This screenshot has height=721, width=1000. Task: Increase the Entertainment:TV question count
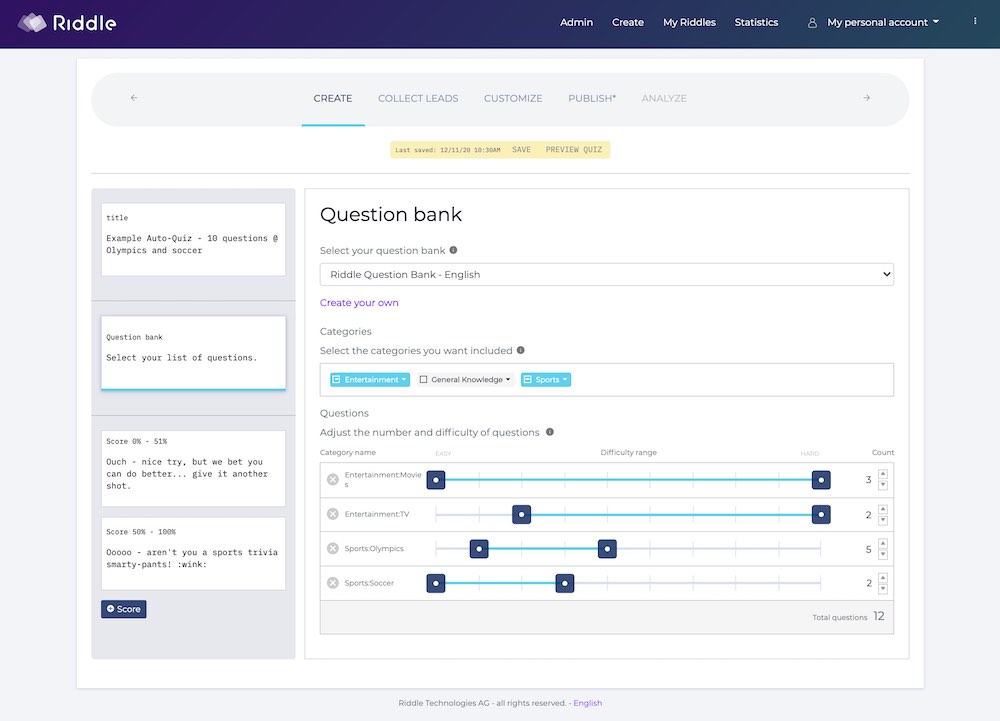883,509
